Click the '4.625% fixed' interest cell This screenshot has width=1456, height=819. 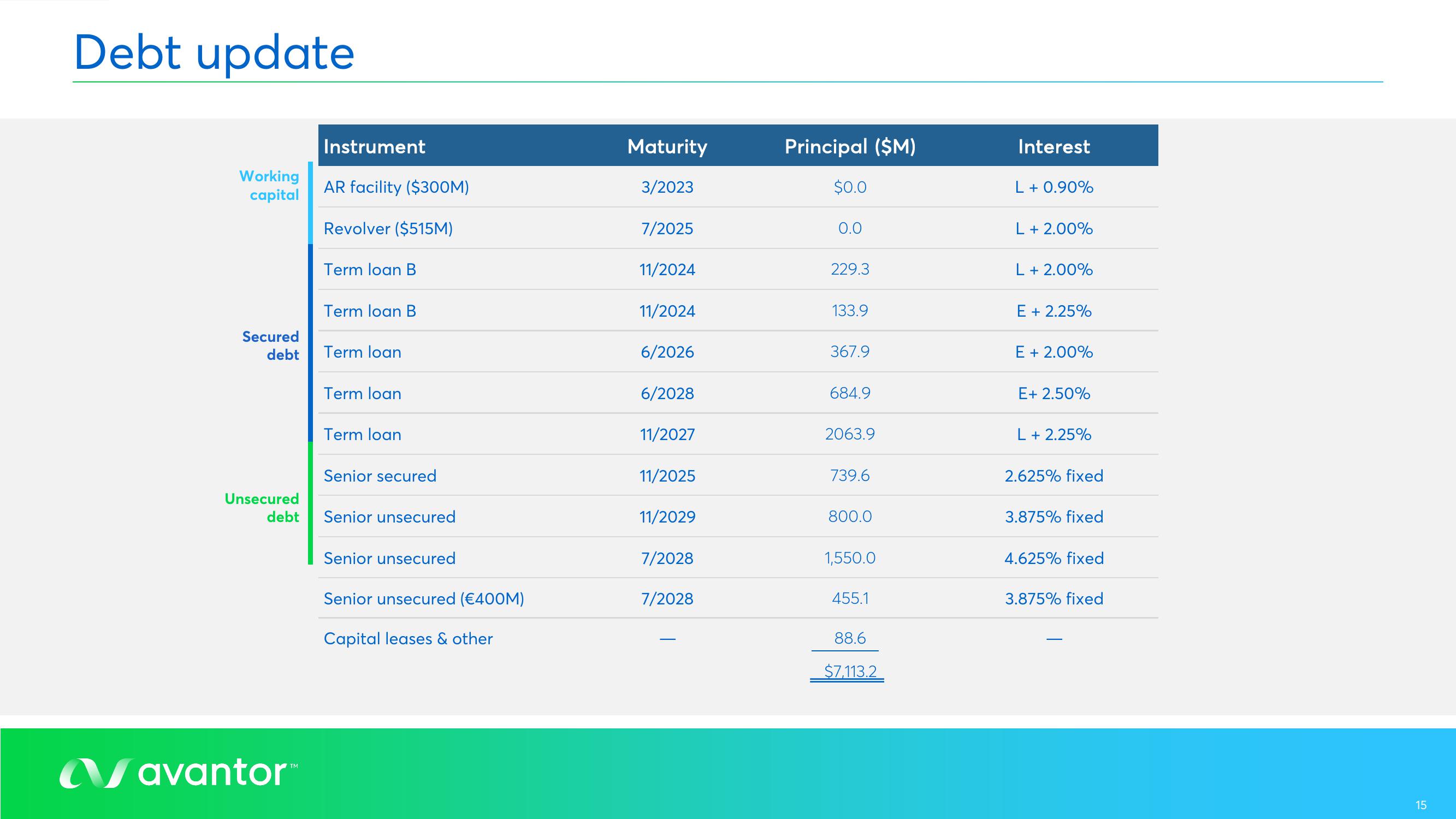1054,559
